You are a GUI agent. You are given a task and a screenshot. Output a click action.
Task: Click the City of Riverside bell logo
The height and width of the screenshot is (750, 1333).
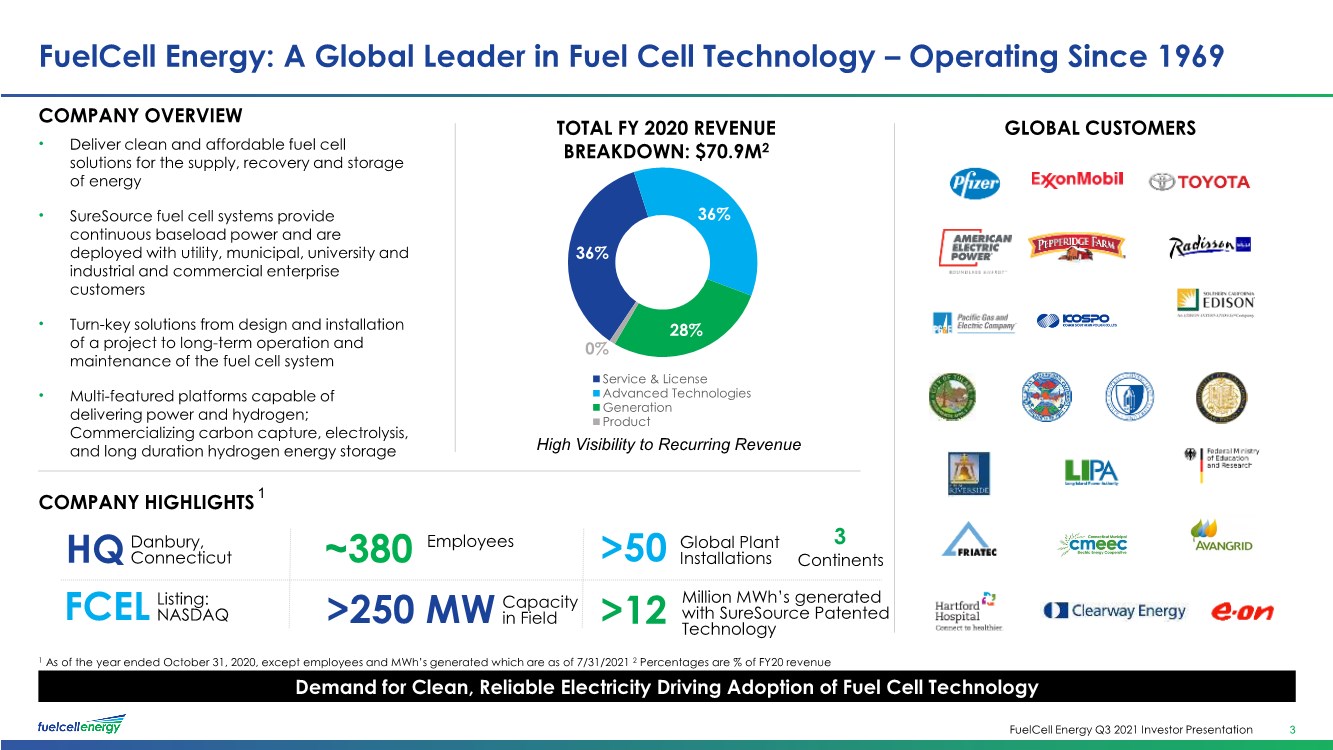click(969, 473)
